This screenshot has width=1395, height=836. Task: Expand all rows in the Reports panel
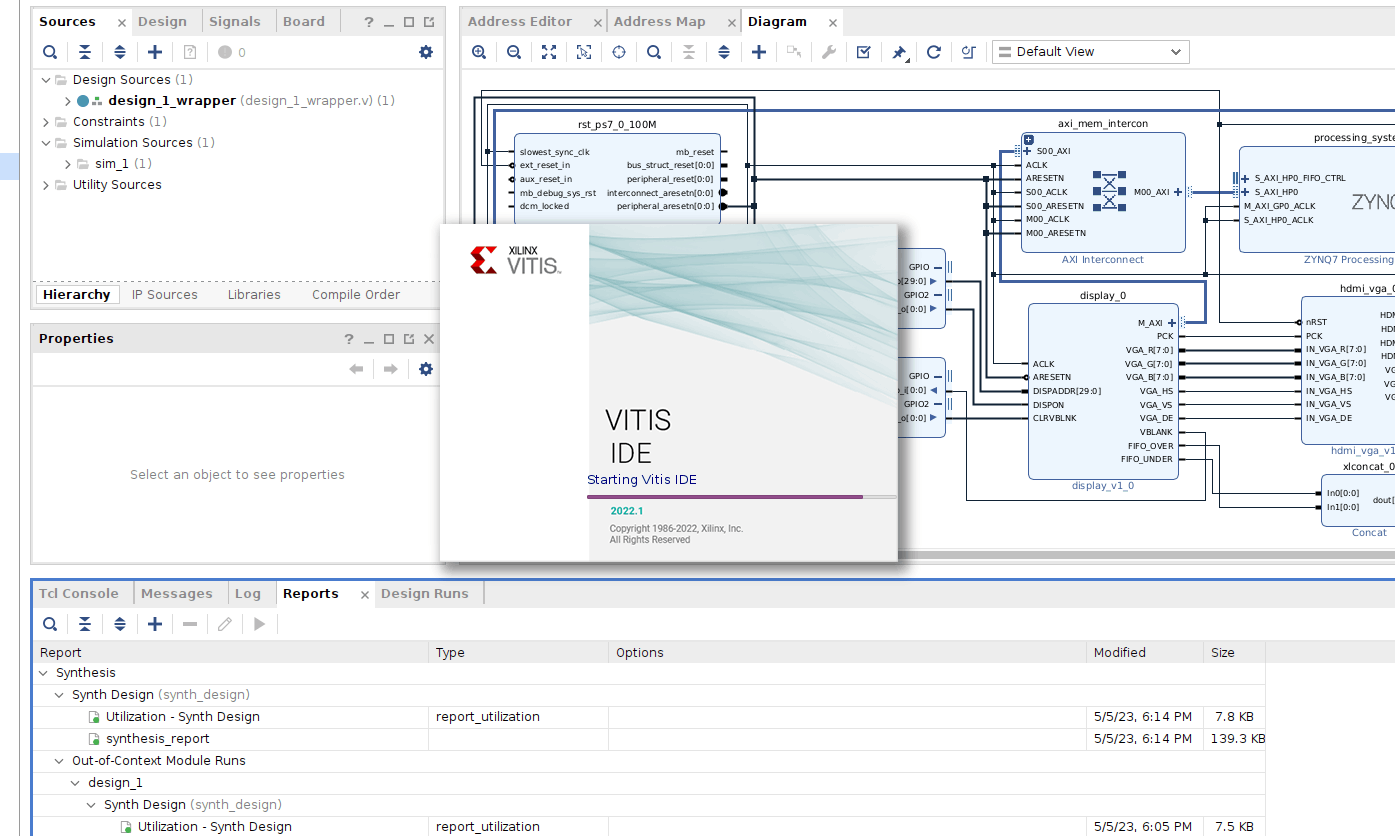coord(120,624)
